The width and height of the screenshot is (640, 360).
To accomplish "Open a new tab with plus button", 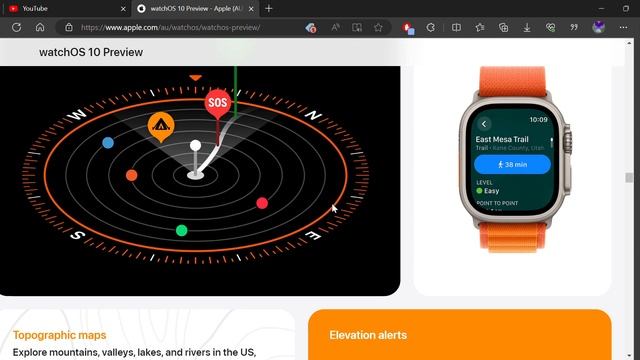I will click(x=269, y=9).
